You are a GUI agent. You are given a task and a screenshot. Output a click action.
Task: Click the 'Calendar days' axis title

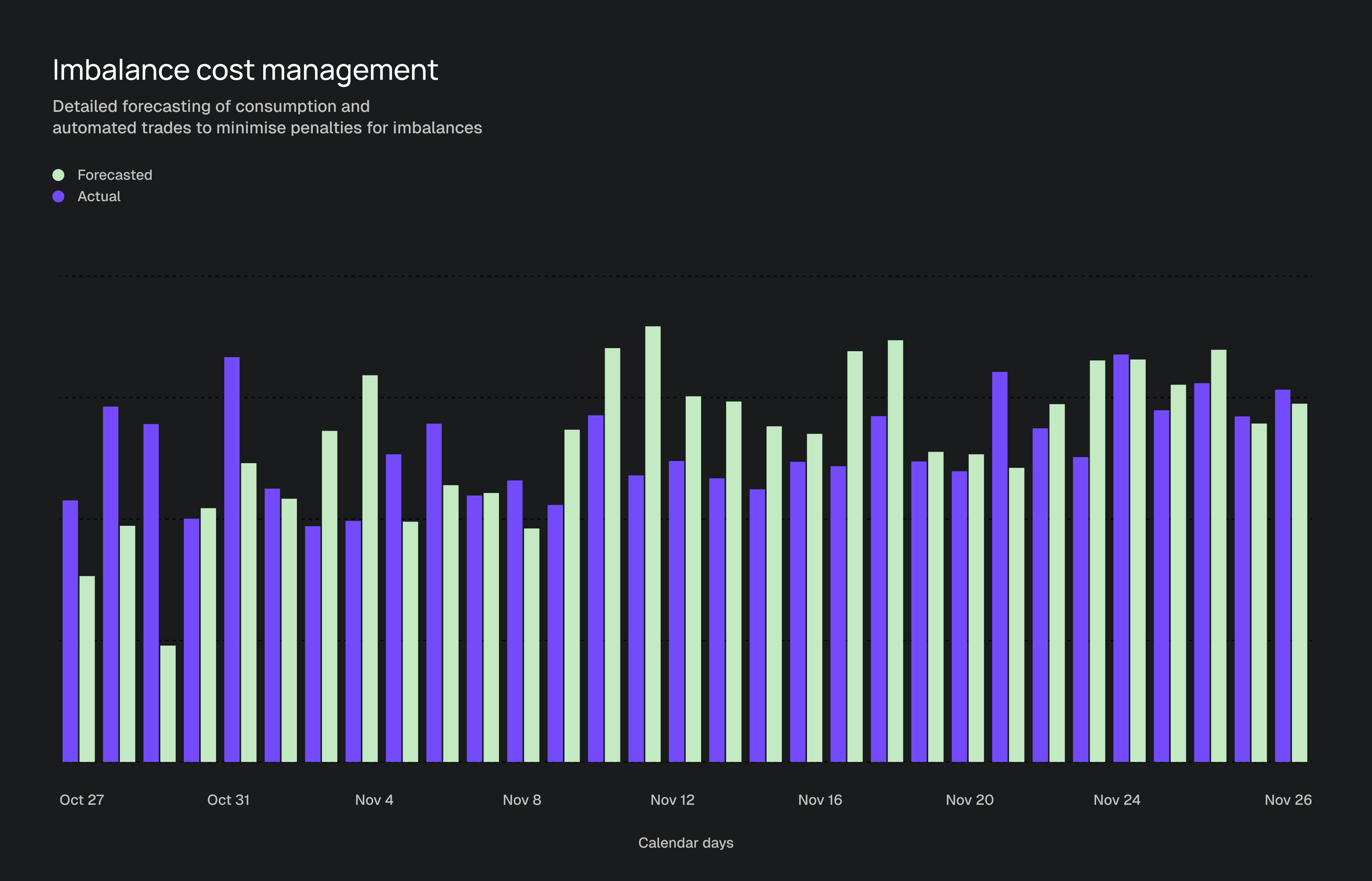(686, 843)
